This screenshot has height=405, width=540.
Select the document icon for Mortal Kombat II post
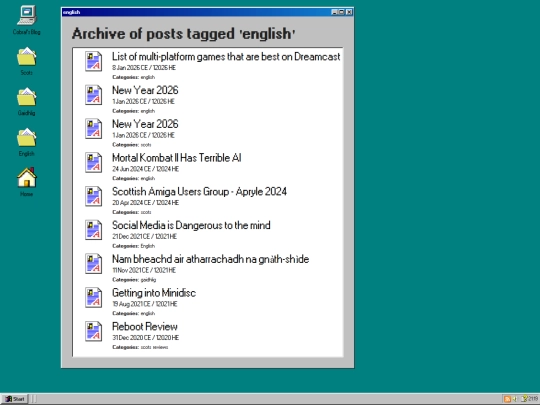[94, 163]
